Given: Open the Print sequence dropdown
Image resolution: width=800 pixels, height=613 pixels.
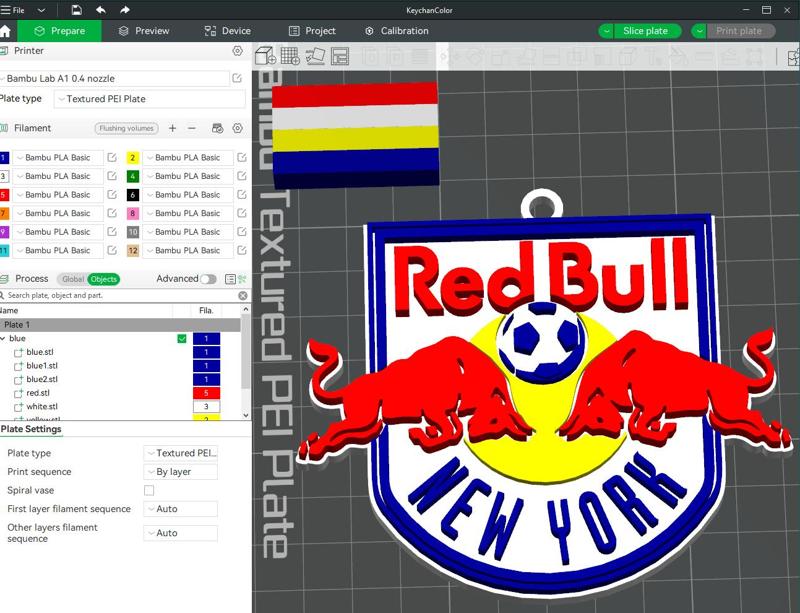Looking at the screenshot, I should click(x=180, y=472).
